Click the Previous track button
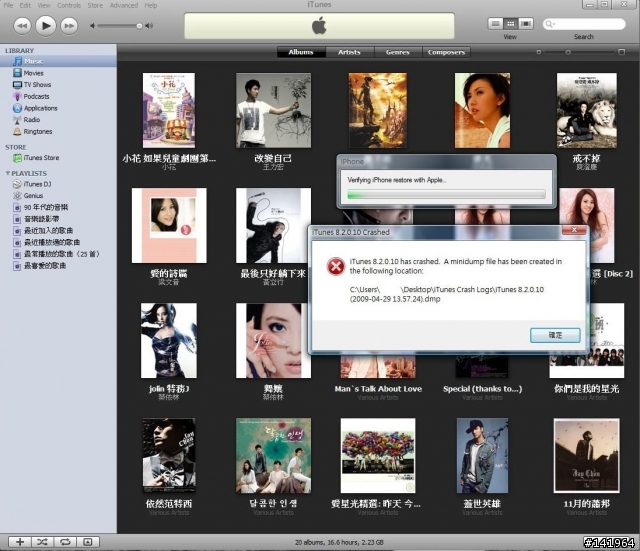 tap(22, 26)
